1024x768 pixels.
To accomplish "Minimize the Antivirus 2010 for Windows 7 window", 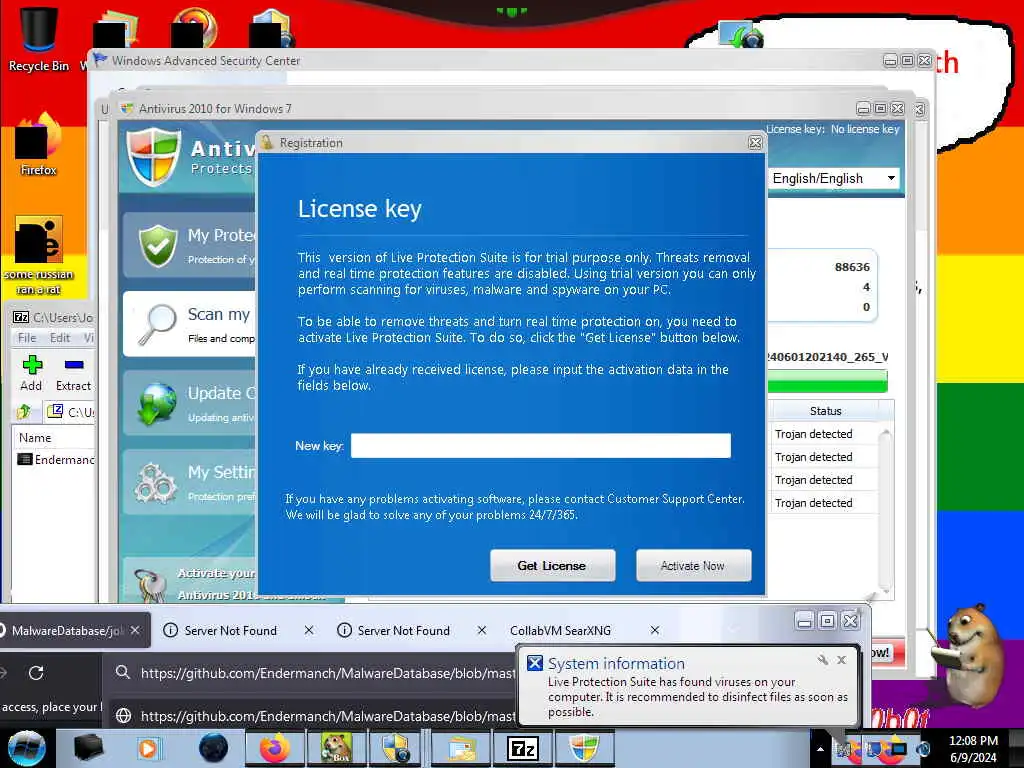I will [863, 108].
